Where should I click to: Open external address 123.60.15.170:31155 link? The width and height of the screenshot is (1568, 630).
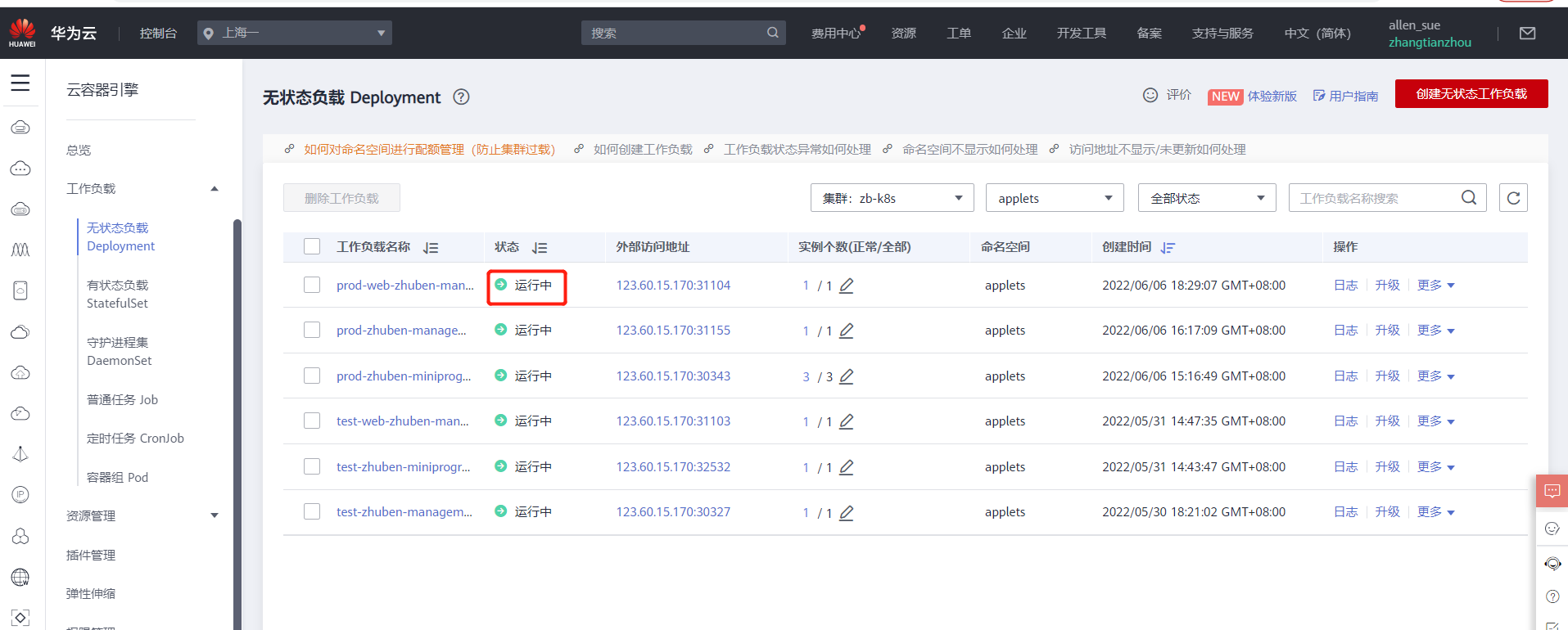click(x=673, y=331)
